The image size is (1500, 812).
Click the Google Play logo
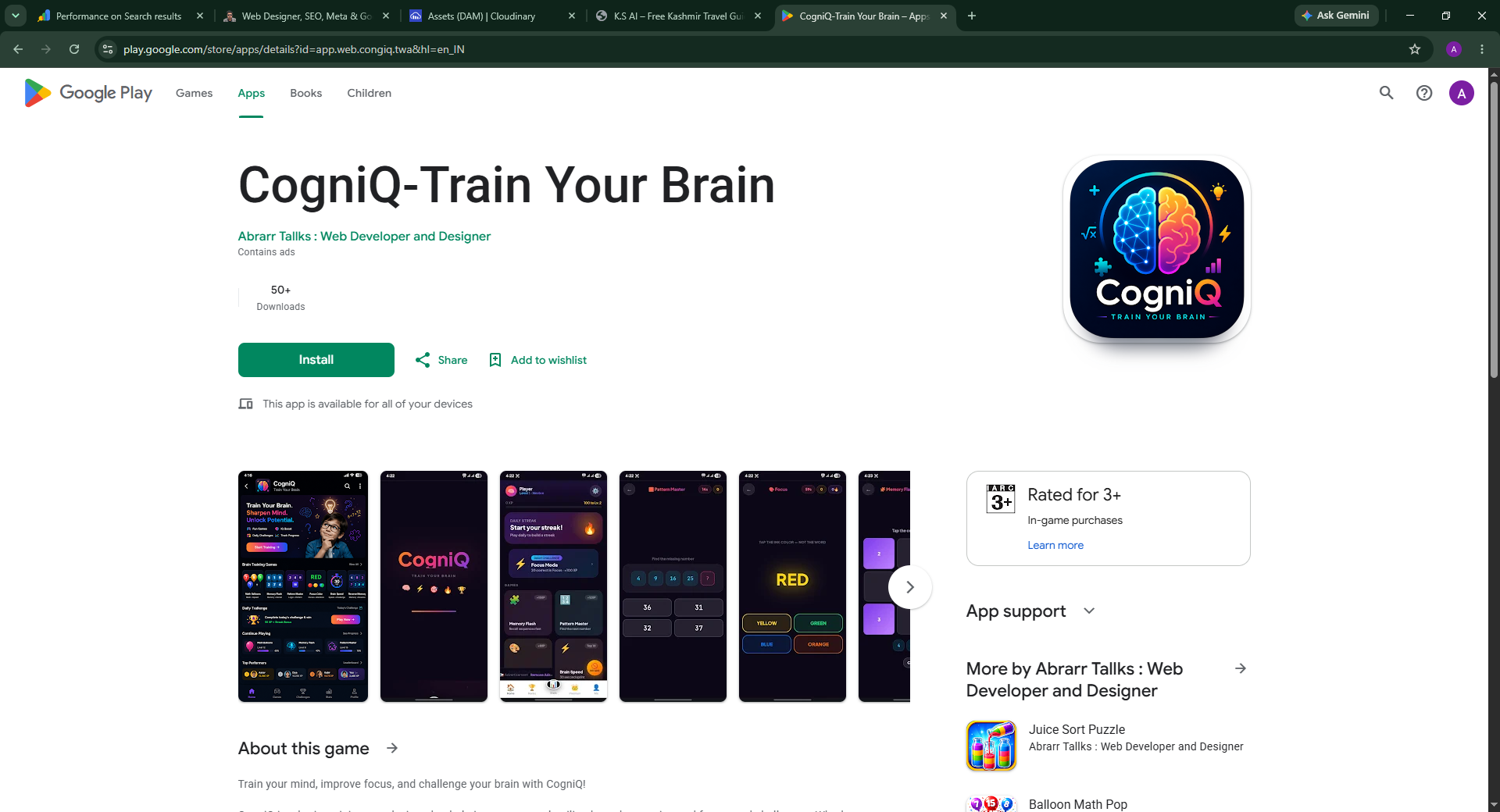point(88,93)
